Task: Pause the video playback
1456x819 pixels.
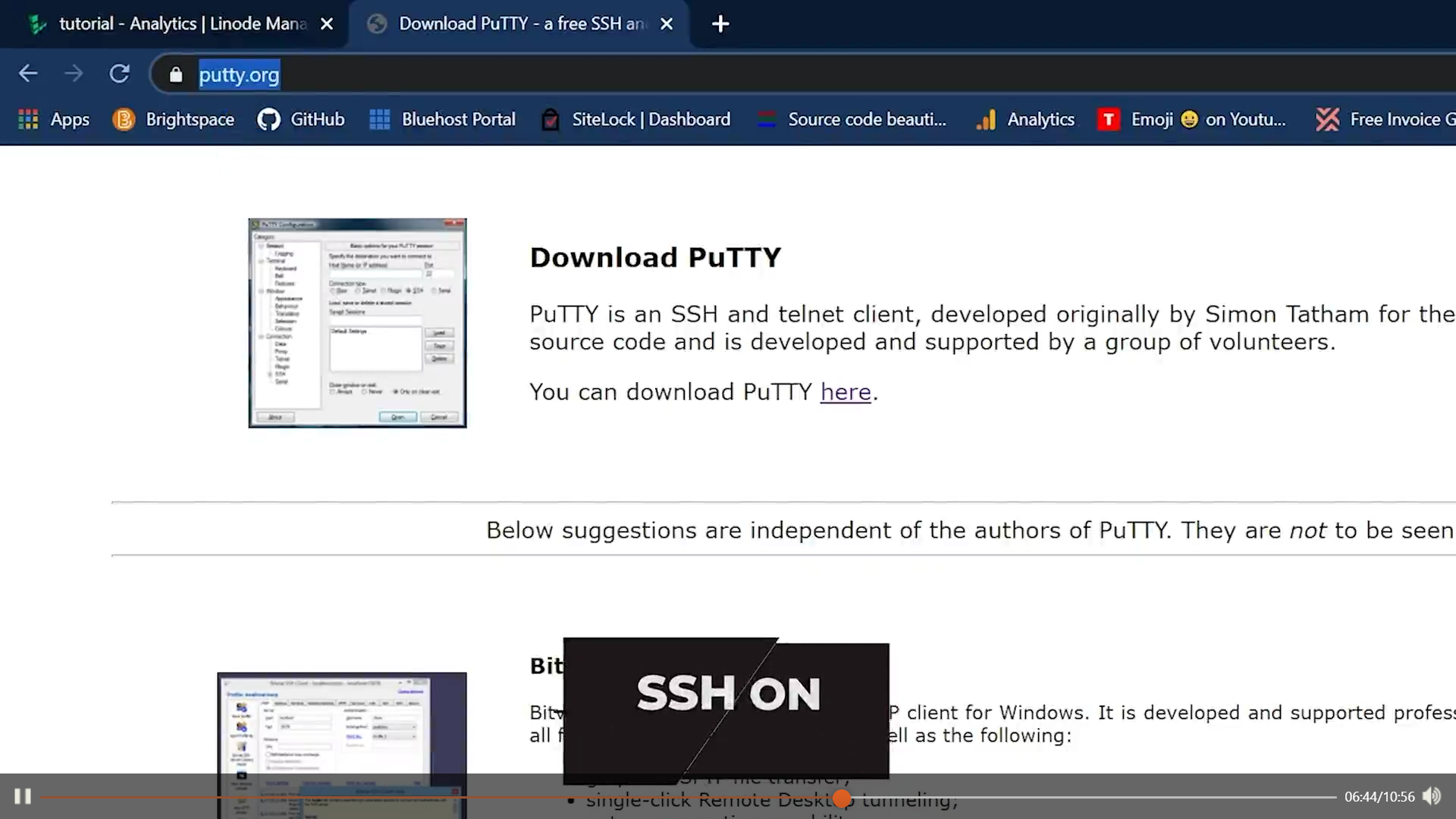Action: click(x=23, y=796)
